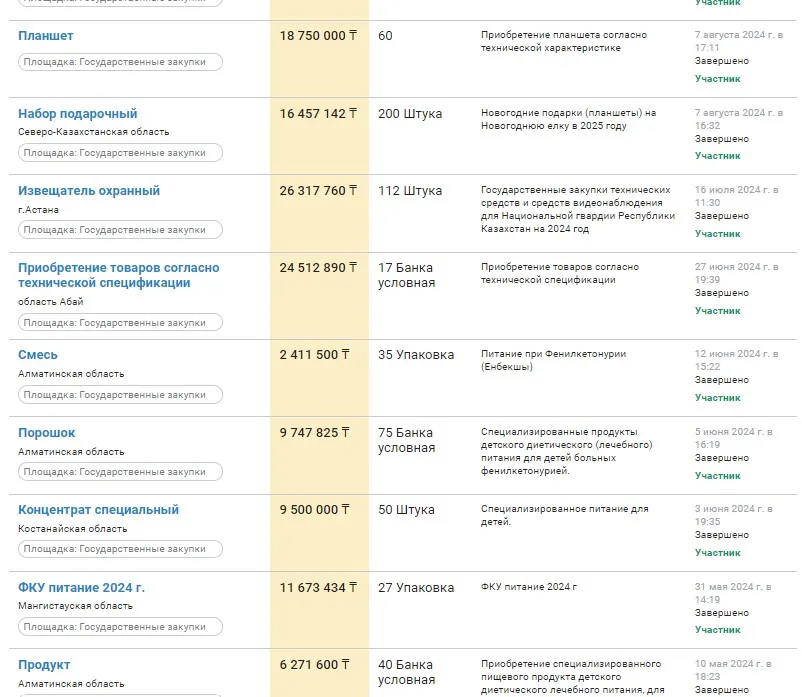802x697 pixels.
Task: Open Приобретение товаров согласно технической спецификации
Action: (x=118, y=275)
